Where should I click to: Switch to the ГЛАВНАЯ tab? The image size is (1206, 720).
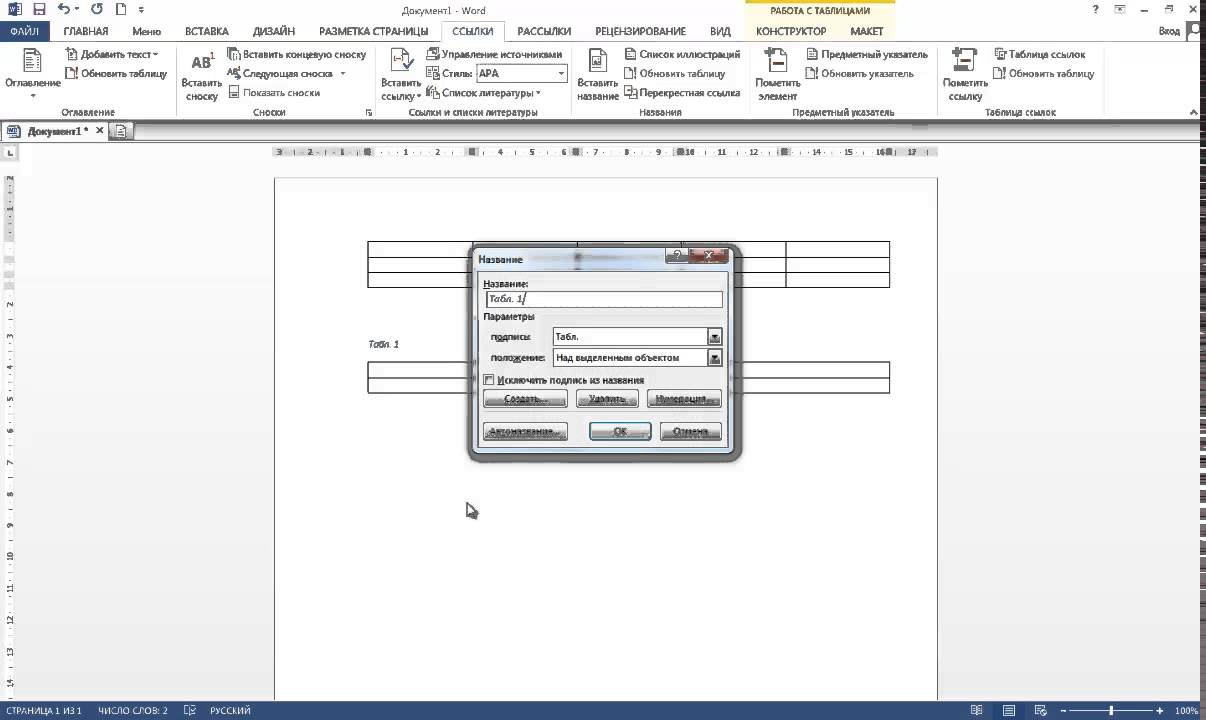point(85,31)
